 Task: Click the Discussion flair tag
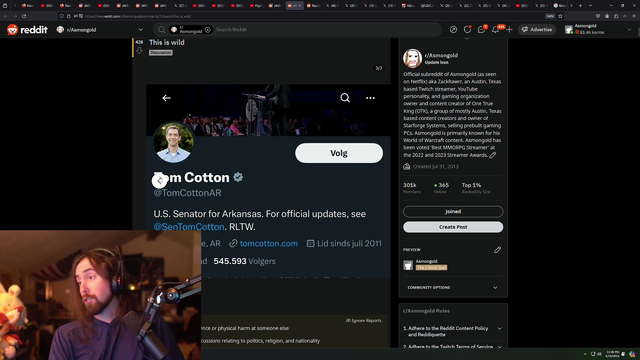pyautogui.click(x=160, y=53)
